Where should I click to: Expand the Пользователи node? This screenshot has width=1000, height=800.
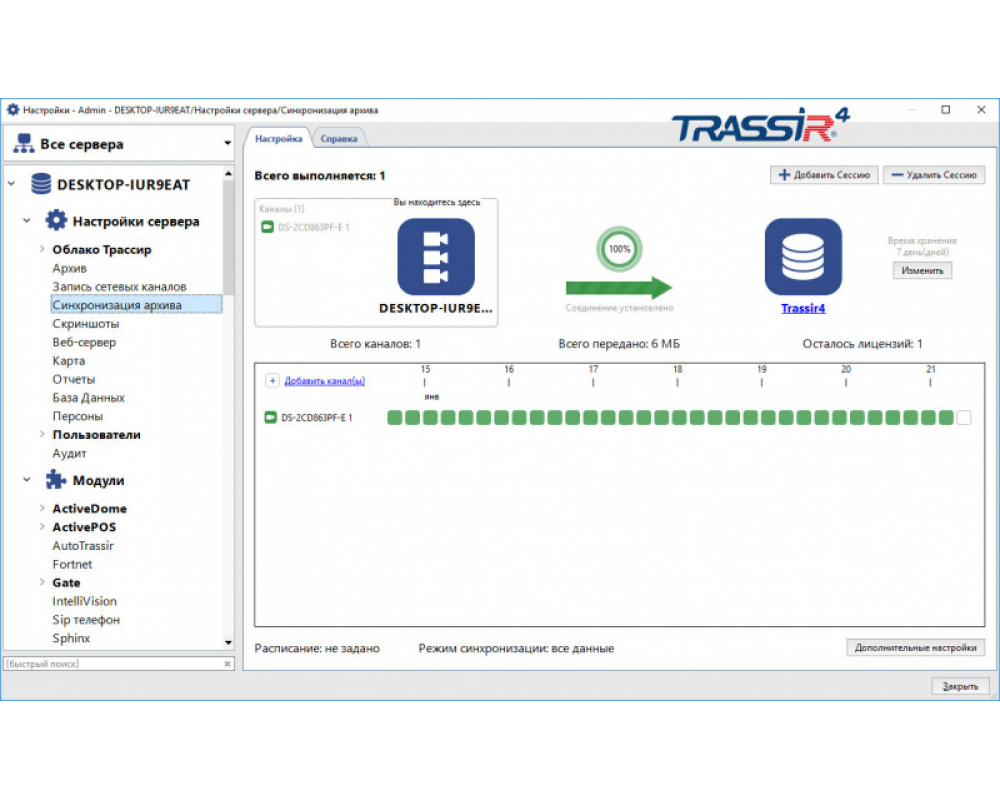pos(42,434)
